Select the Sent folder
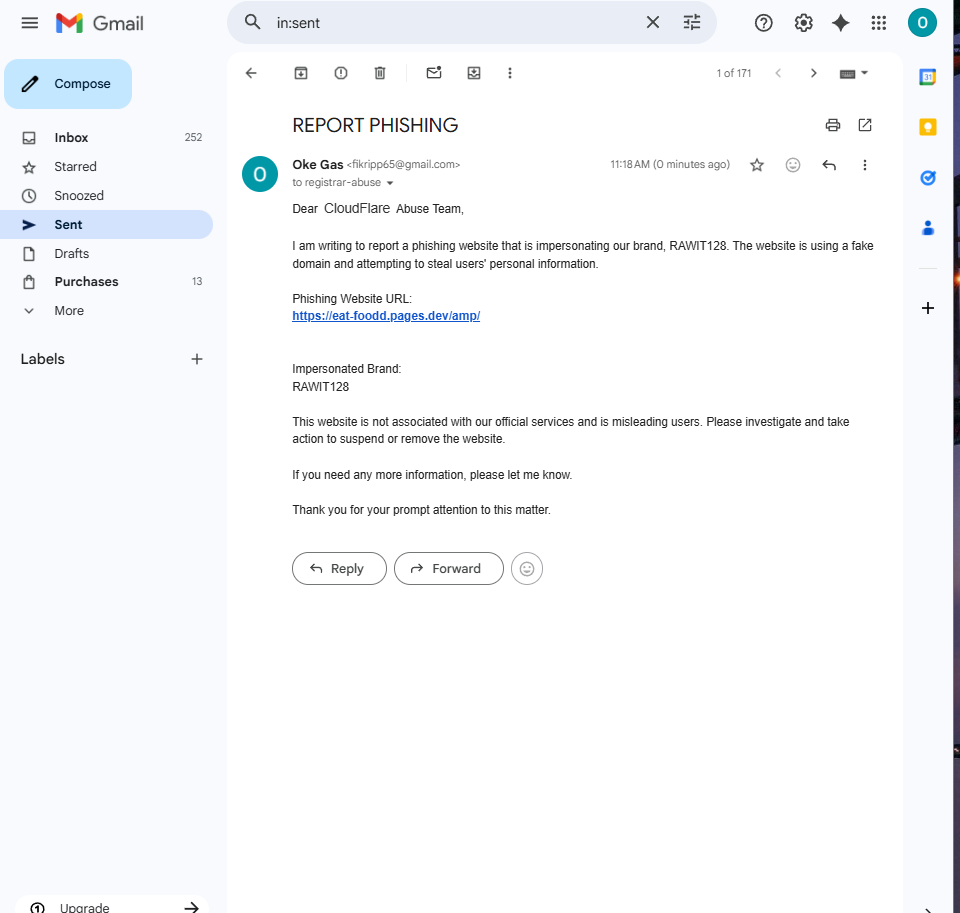 [x=107, y=225]
